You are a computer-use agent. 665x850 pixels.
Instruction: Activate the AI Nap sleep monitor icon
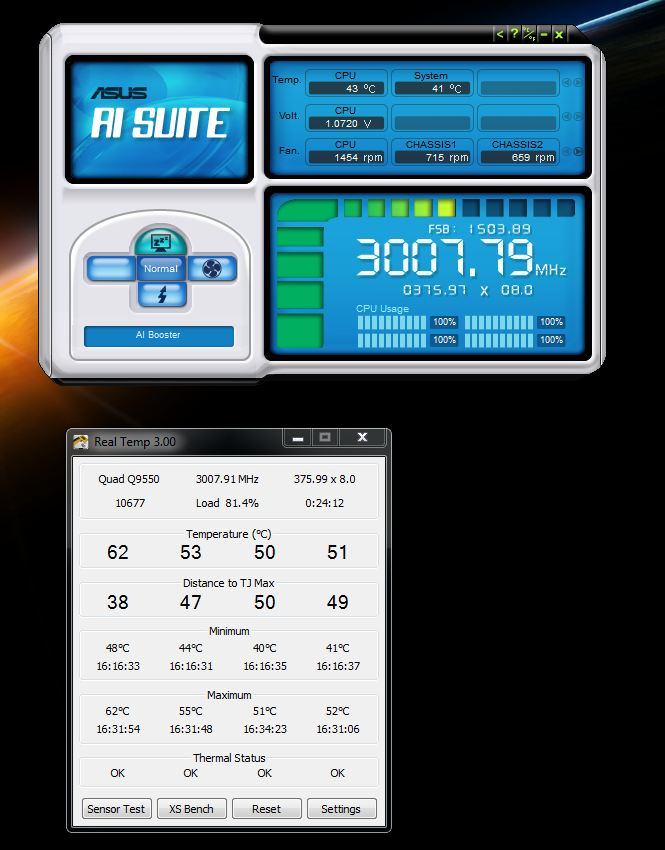coord(160,242)
